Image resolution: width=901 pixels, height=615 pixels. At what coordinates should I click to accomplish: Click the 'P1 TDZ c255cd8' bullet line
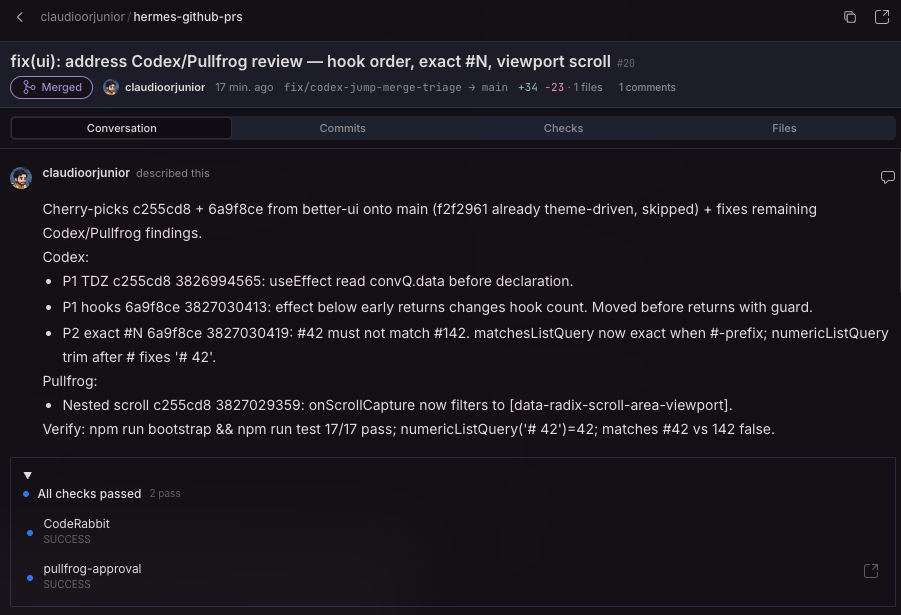tap(318, 281)
